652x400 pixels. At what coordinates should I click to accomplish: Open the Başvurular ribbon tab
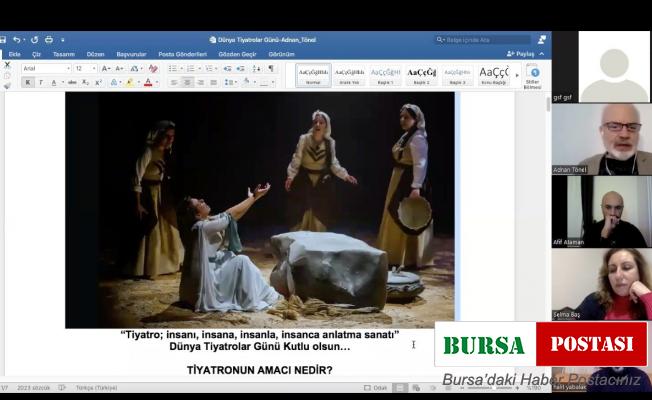click(x=131, y=54)
